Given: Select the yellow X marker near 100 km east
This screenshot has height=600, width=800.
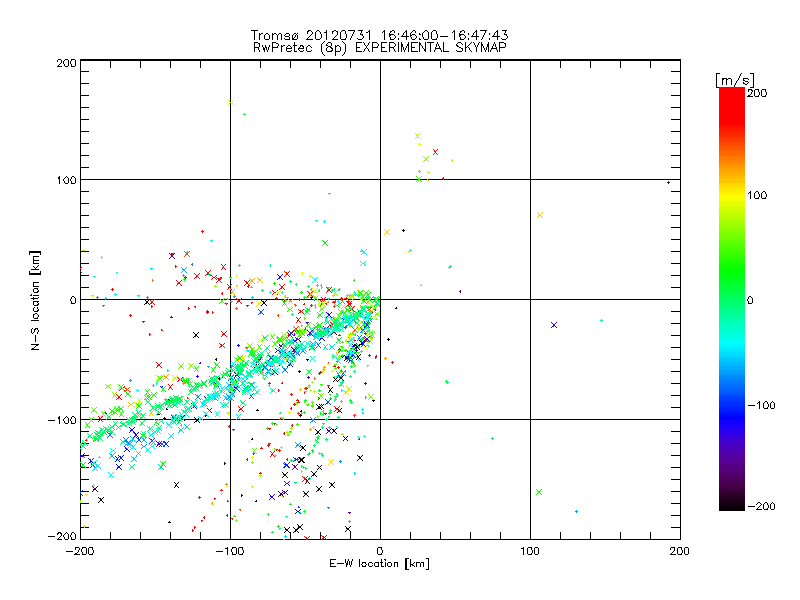Looking at the screenshot, I should (540, 215).
